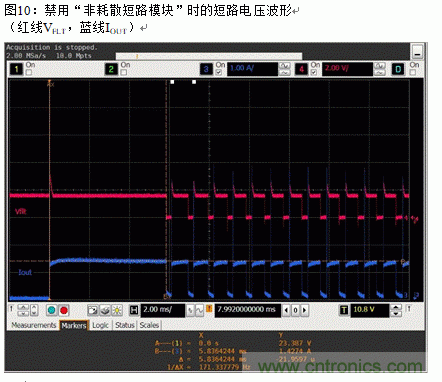
Task: Click the memory bar acquisition overview
Action: point(209,56)
